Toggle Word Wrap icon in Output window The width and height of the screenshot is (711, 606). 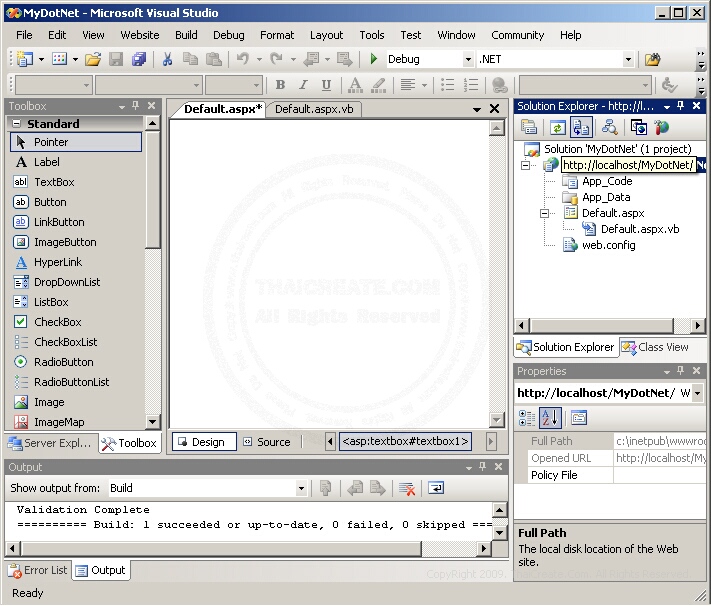(436, 489)
